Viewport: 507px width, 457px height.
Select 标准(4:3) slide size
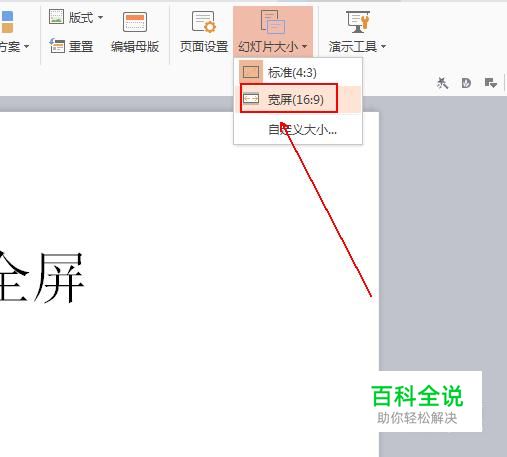298,72
